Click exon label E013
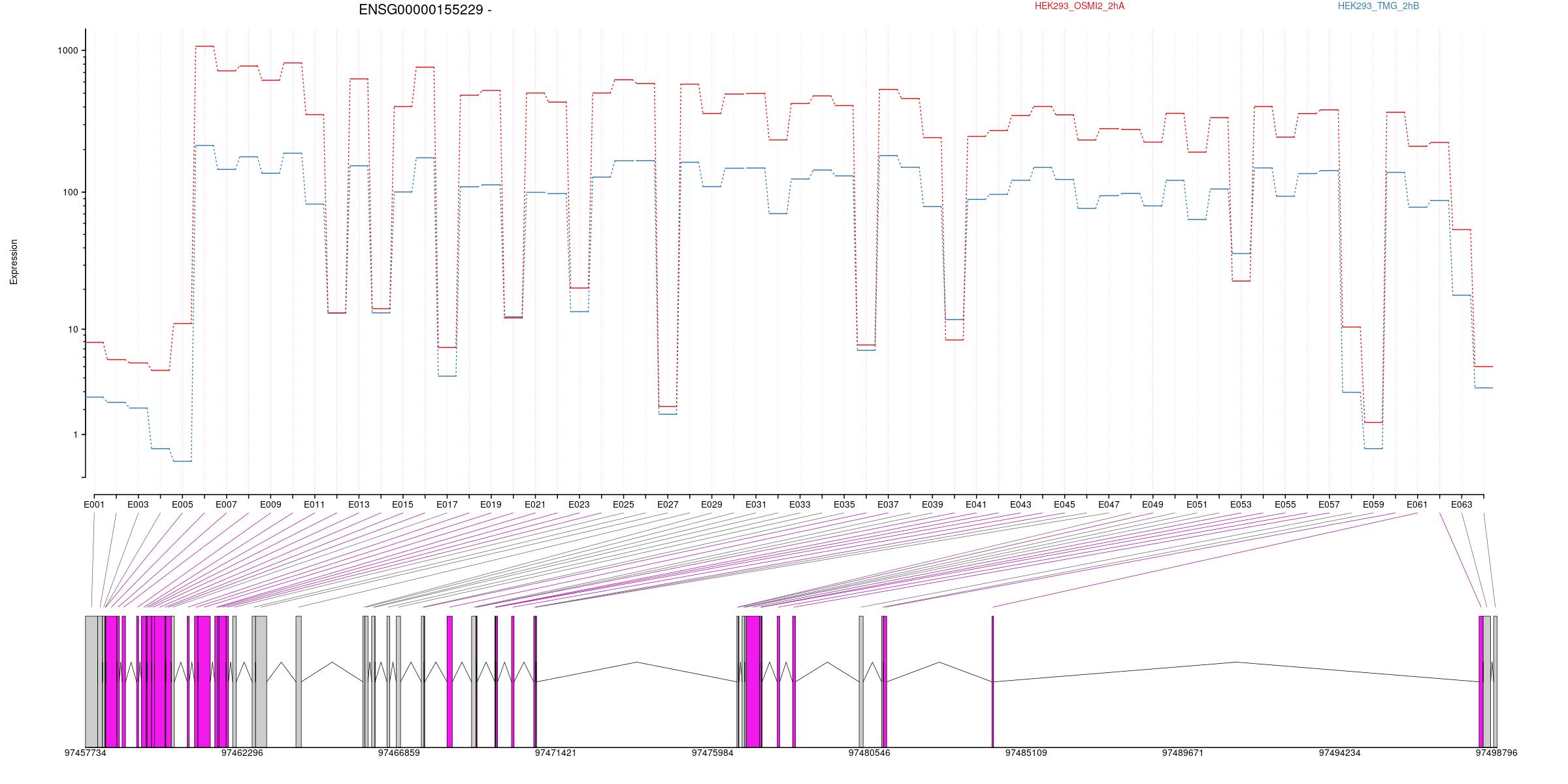This screenshot has width=1568, height=784. click(359, 504)
